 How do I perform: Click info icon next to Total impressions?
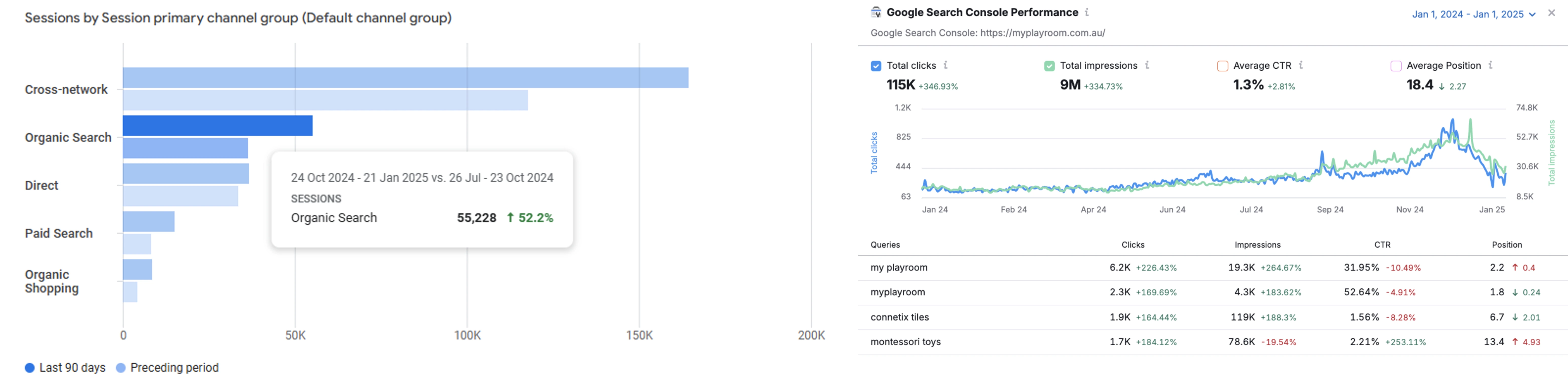(x=1147, y=65)
